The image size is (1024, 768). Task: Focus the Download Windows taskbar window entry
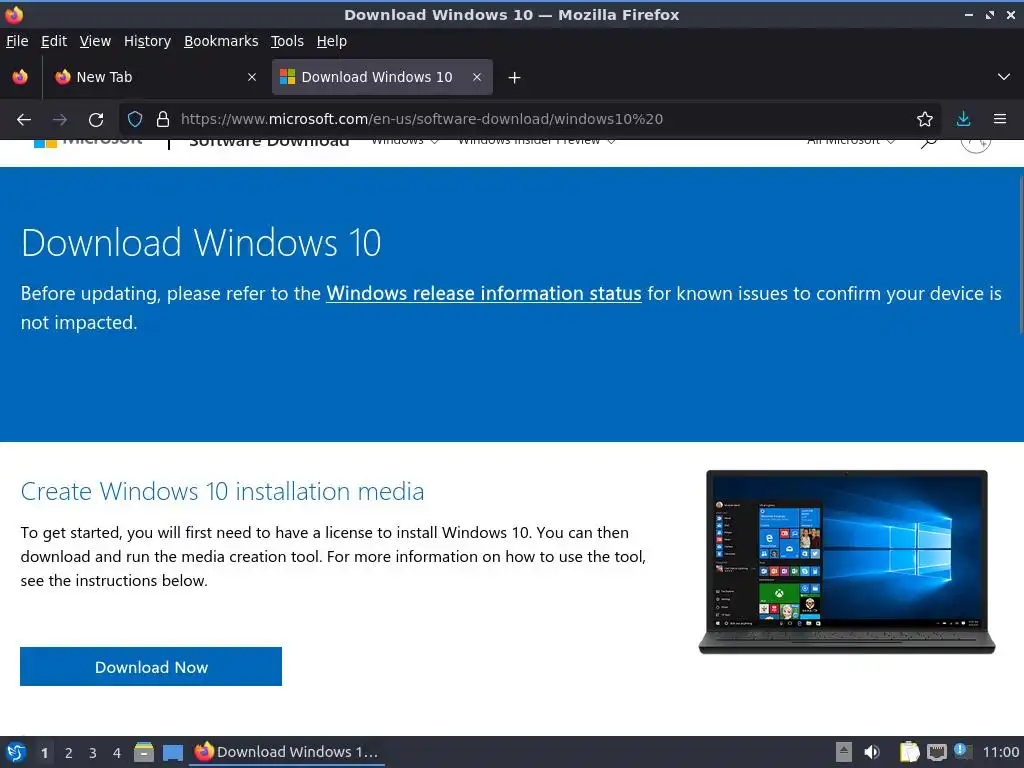[287, 752]
